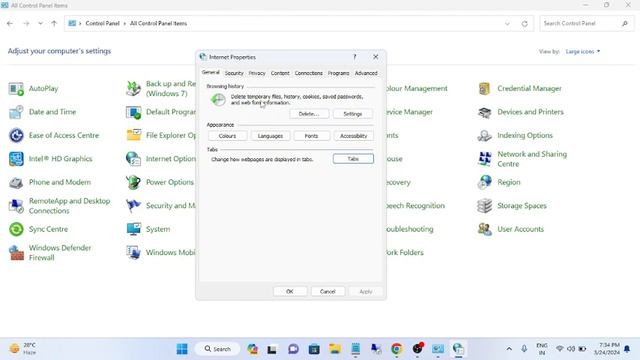The height and width of the screenshot is (360, 640).
Task: Open the Phone and Modem icon
Action: (16, 182)
